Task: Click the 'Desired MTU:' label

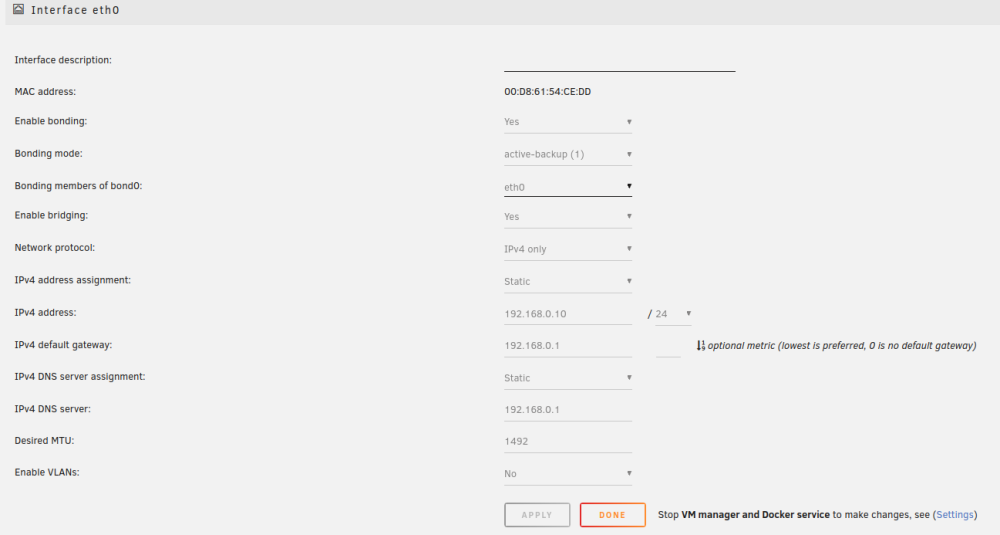Action: (x=45, y=441)
